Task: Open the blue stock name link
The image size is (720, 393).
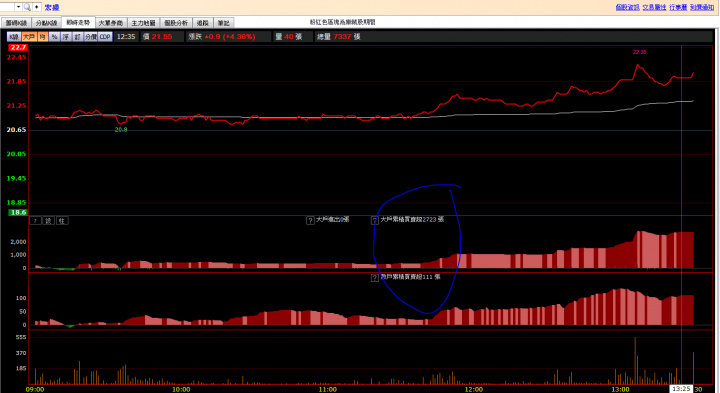Action: pyautogui.click(x=51, y=7)
